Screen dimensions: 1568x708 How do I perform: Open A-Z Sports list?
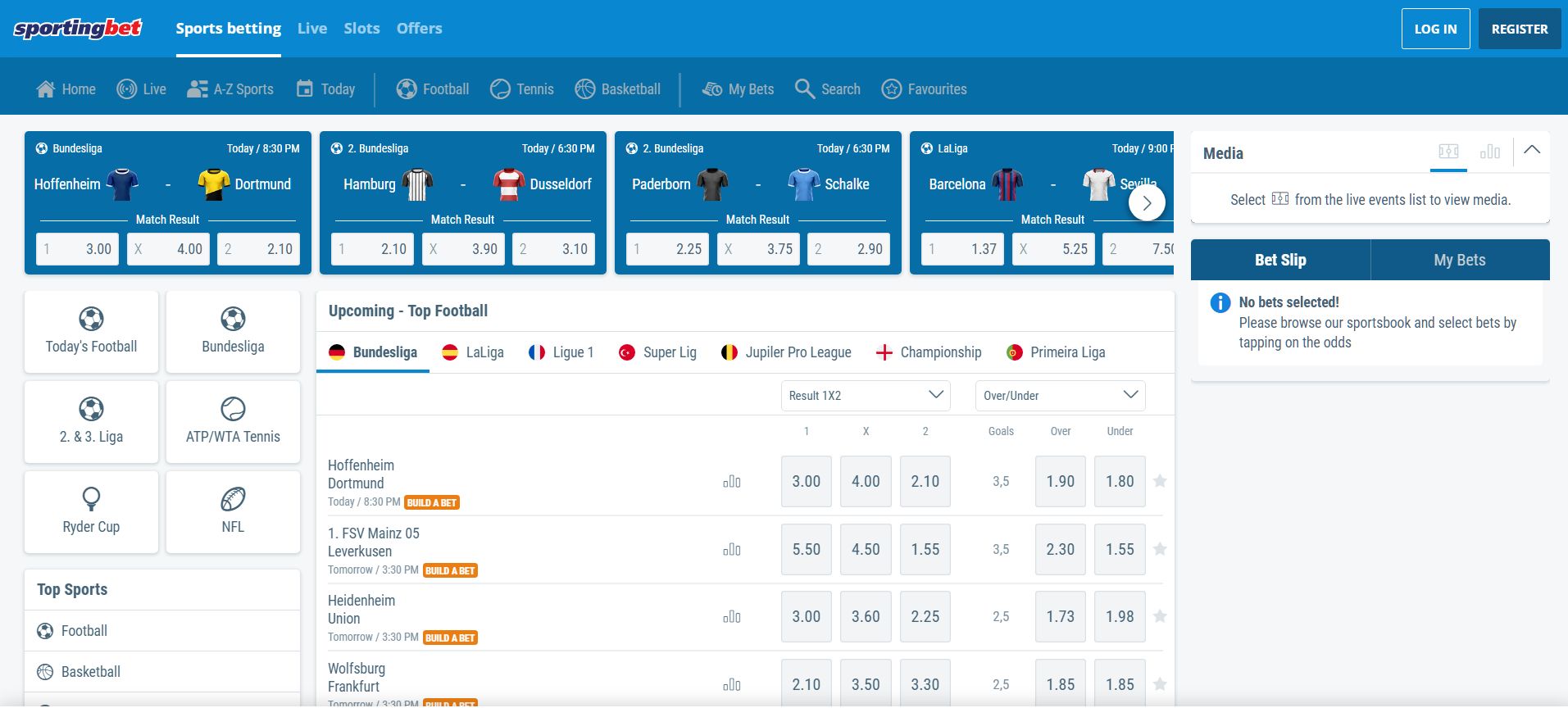(x=230, y=89)
